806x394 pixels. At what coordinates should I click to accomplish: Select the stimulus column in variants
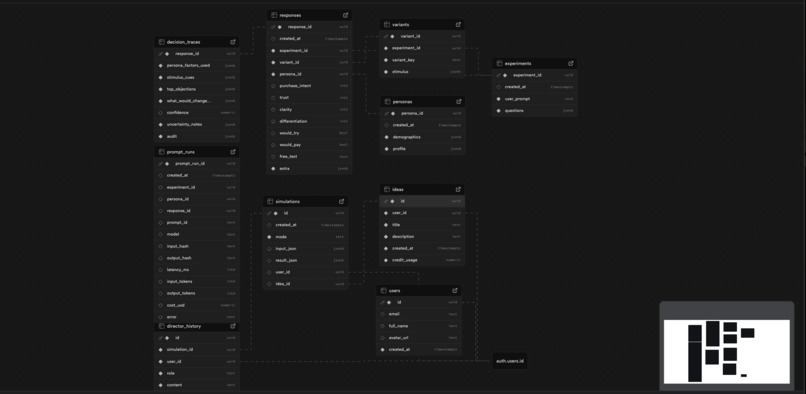pyautogui.click(x=422, y=71)
